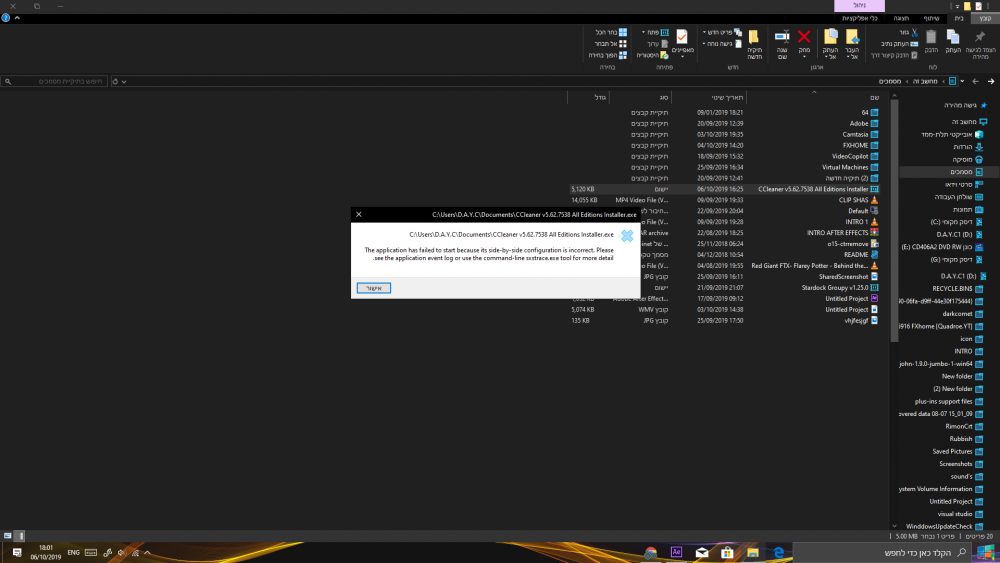Click the Pin to Quick access (הצמד לגישה מהירה) pushpin icon
This screenshot has height=563, width=1000.
(980, 37)
